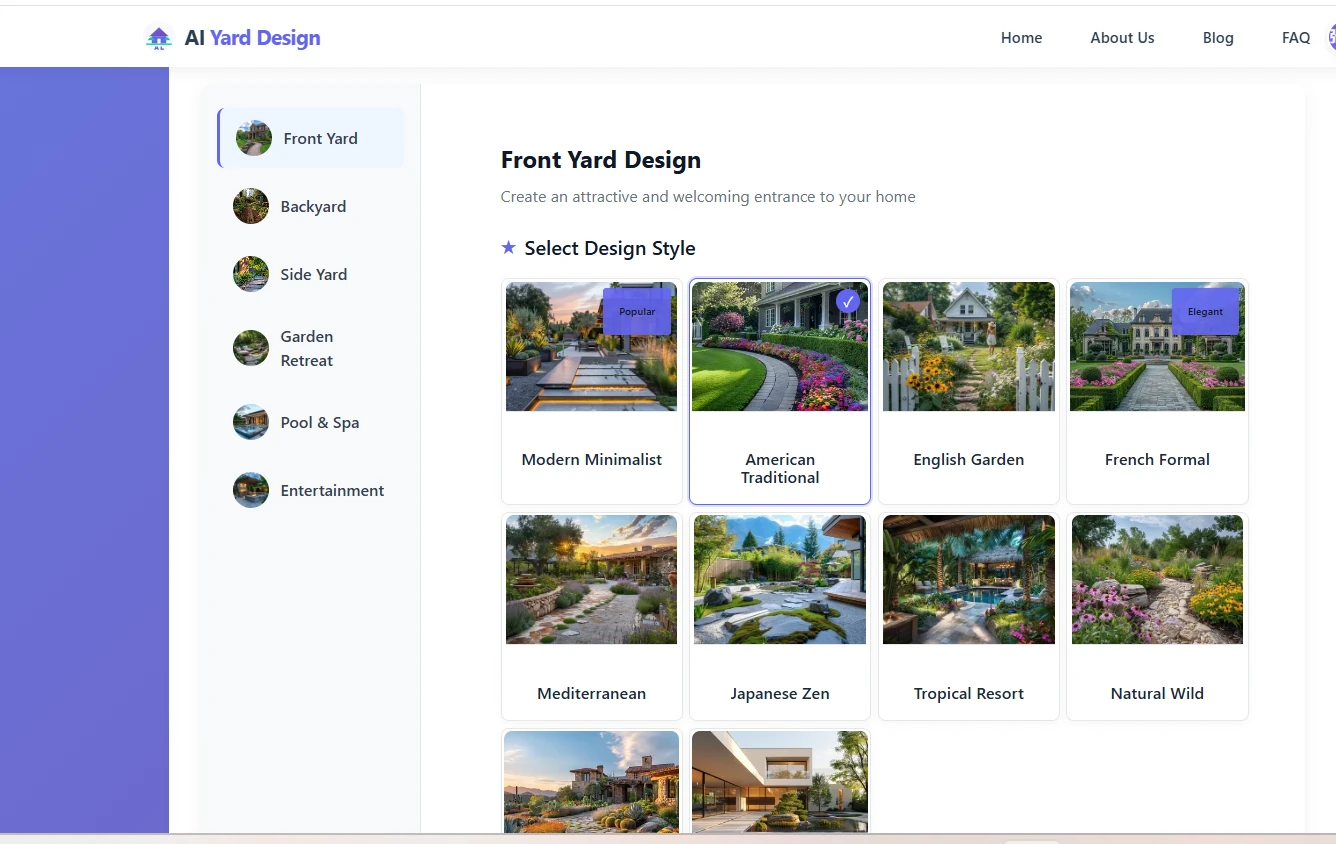Click the Front Yard Design heading
Image resolution: width=1336 pixels, height=844 pixels.
[x=601, y=160]
